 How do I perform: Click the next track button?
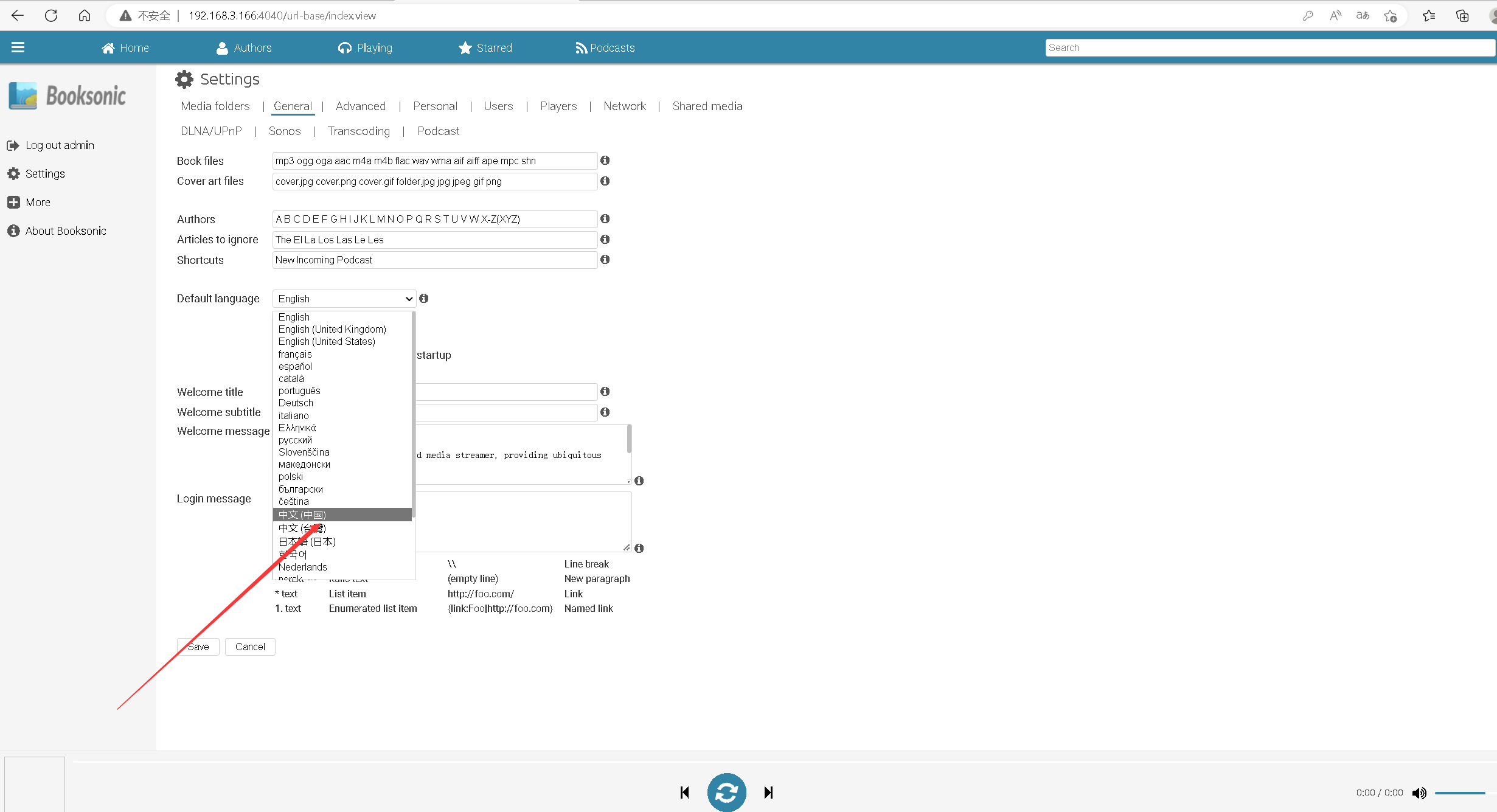(x=768, y=792)
